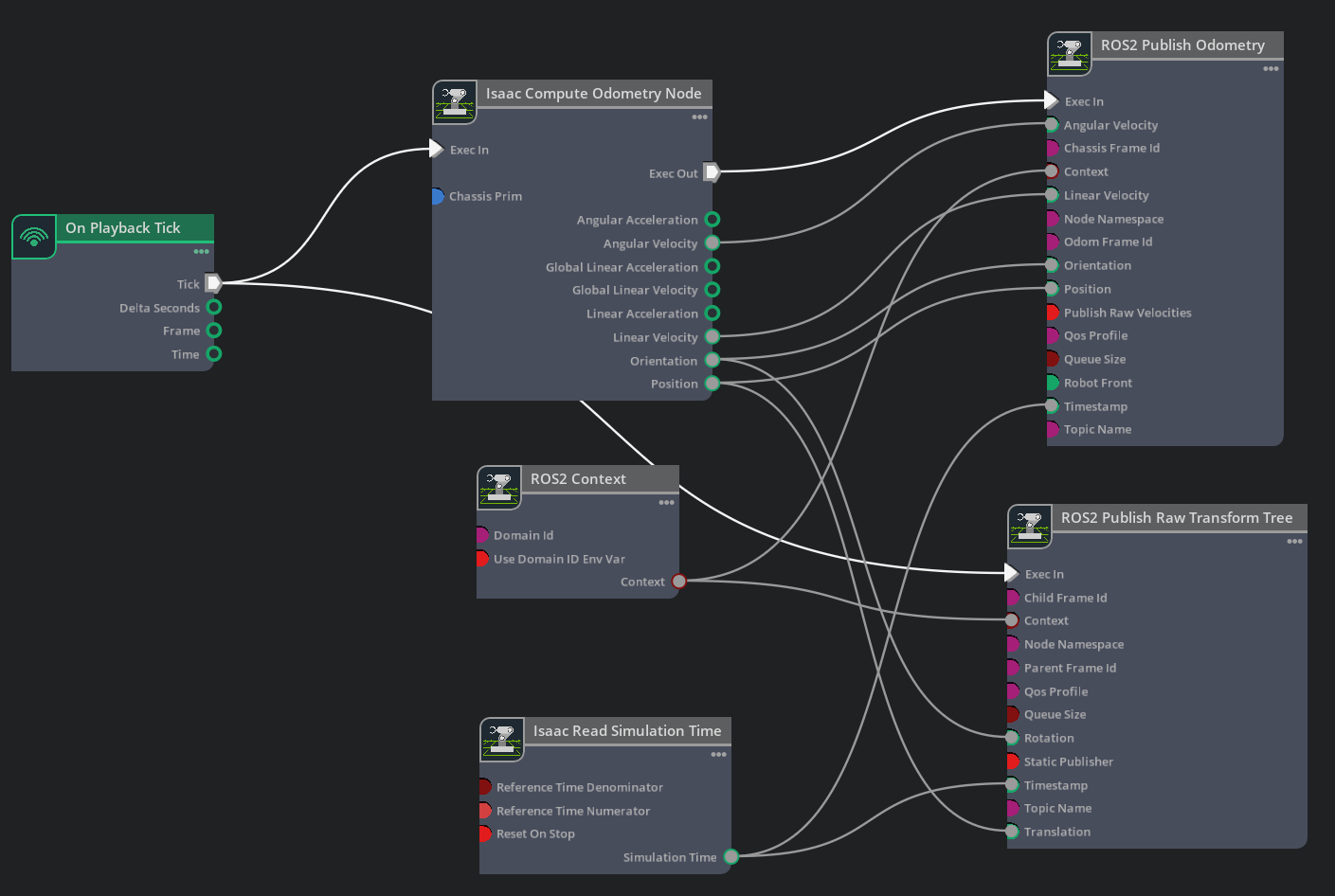This screenshot has width=1335, height=896.
Task: Click the ROS2 Publish Odometry node icon
Action: click(x=1070, y=54)
